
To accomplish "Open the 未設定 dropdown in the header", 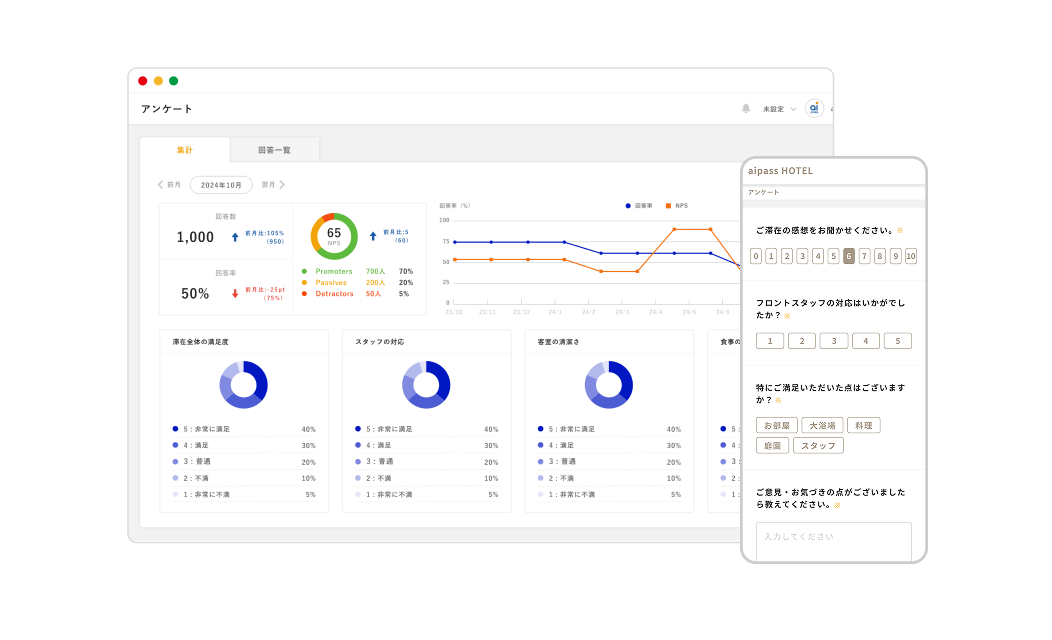I will (779, 109).
